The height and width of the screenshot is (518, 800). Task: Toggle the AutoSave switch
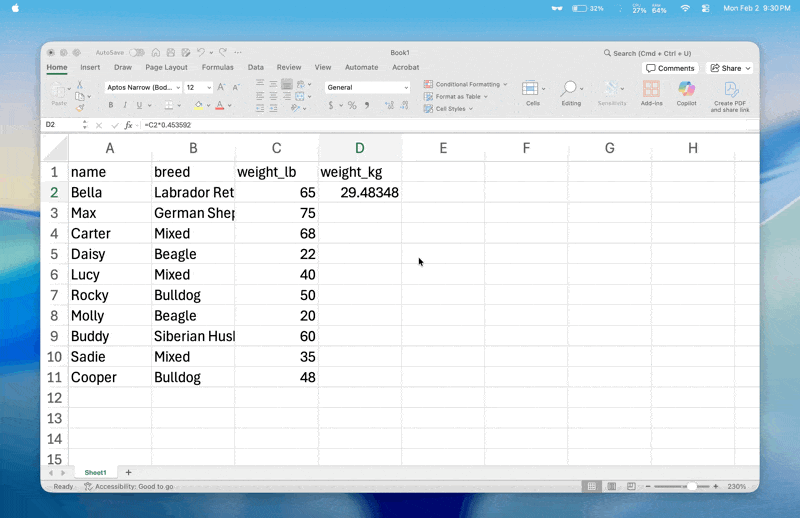(x=137, y=53)
